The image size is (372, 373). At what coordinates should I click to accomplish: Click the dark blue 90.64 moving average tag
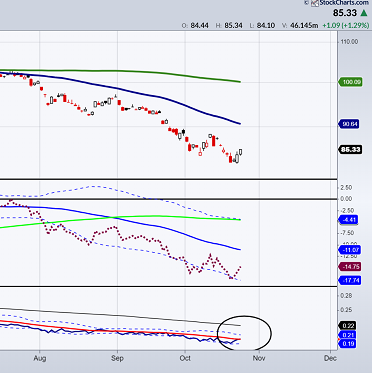(350, 124)
